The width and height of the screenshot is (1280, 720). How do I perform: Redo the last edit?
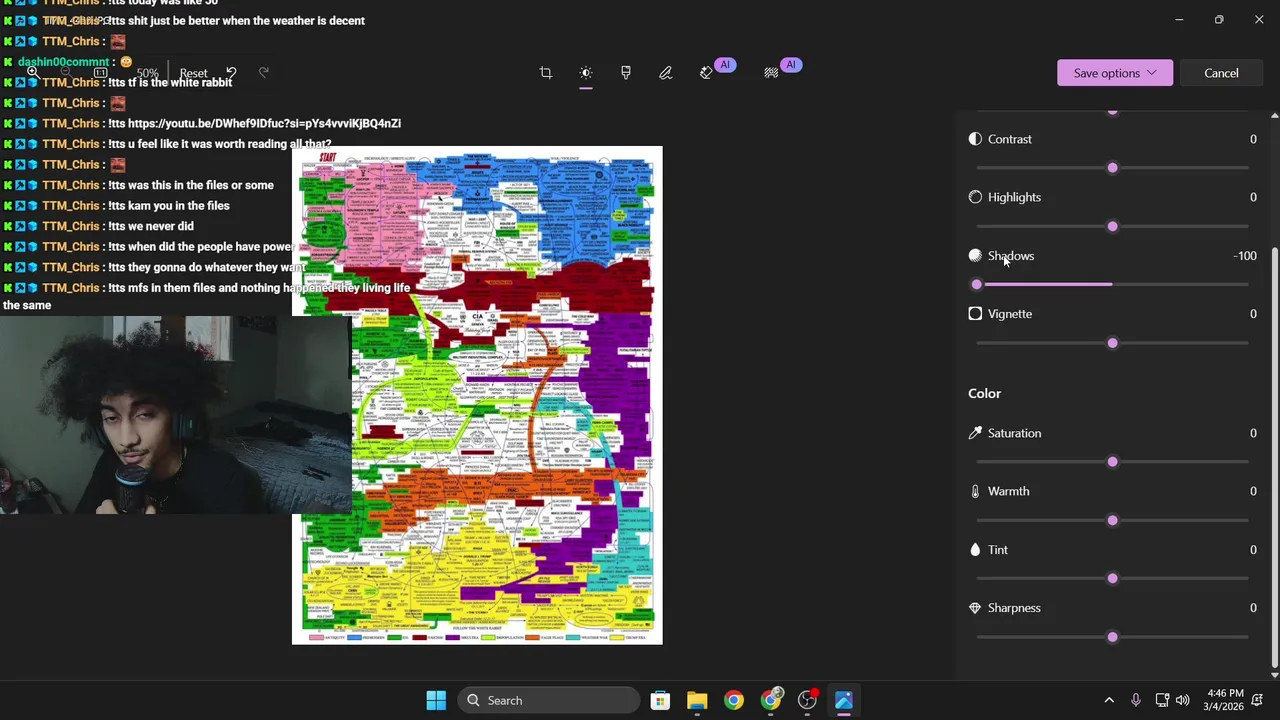click(x=264, y=73)
